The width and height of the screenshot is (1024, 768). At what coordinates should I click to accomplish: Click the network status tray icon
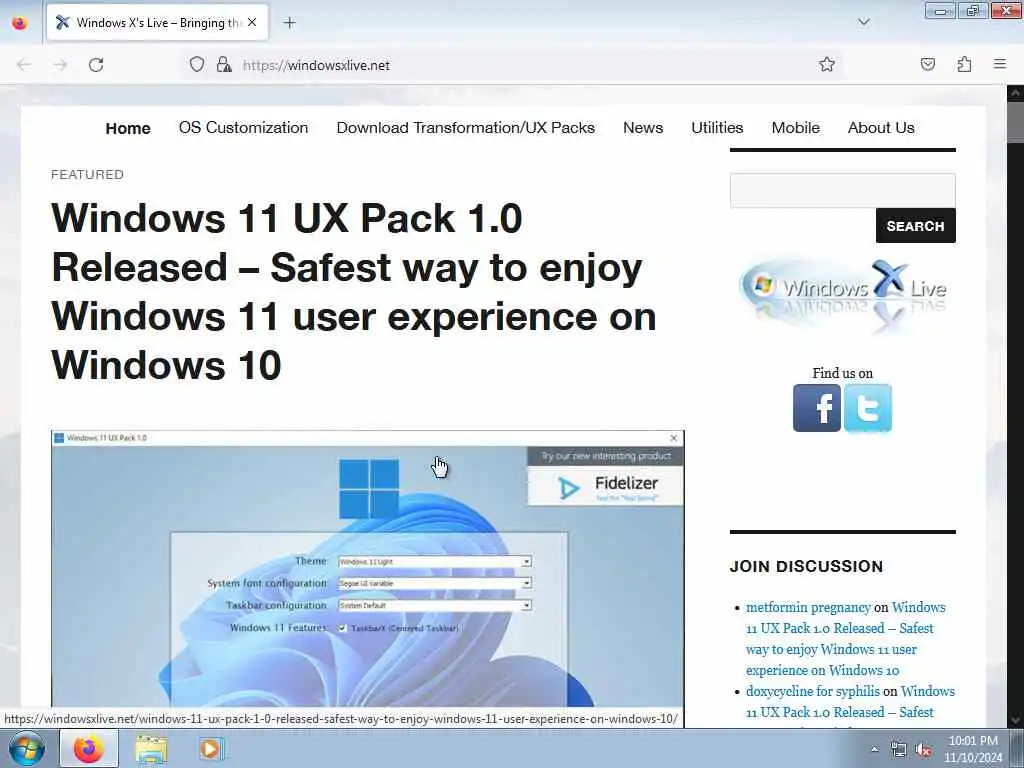[x=899, y=750]
